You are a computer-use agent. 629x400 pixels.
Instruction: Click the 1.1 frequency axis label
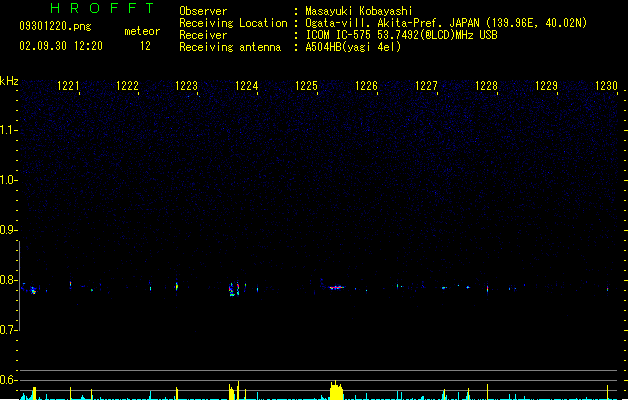point(8,130)
